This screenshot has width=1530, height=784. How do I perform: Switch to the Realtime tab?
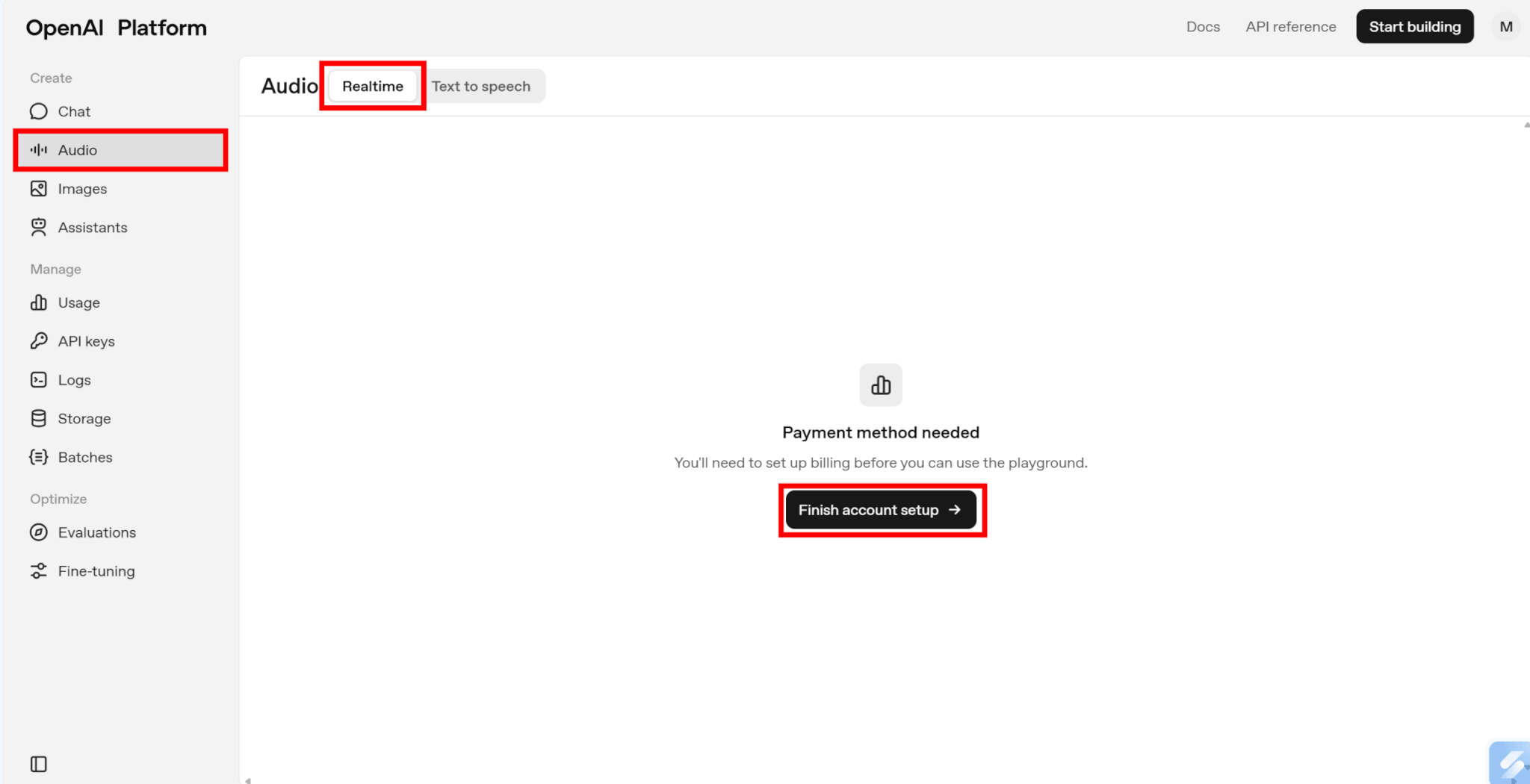coord(372,87)
